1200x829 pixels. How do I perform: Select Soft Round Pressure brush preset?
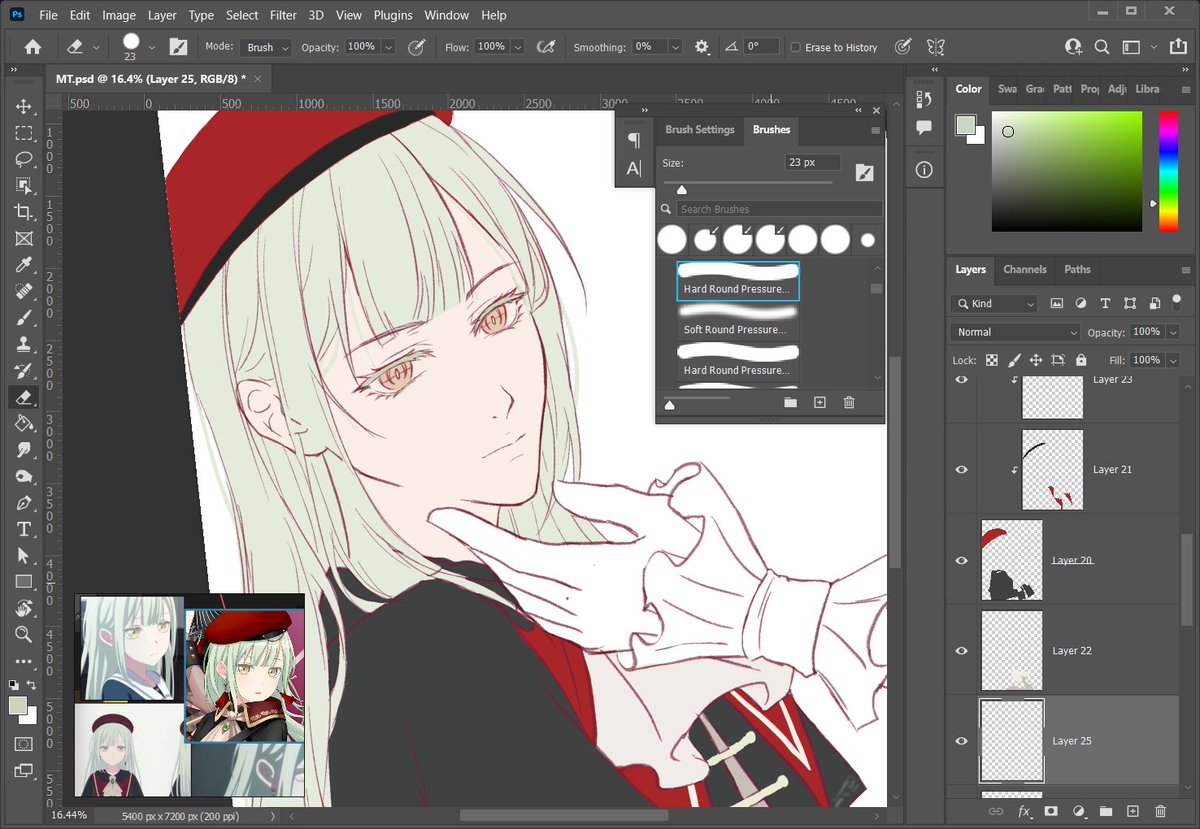click(737, 320)
